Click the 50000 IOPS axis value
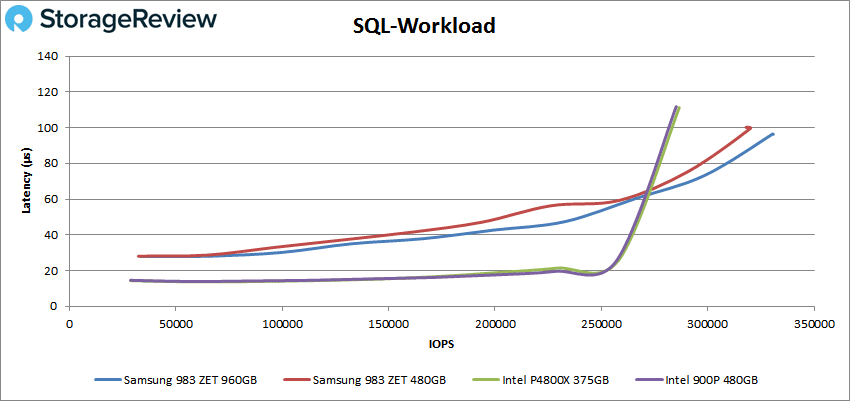Screen dimensions: 850x401 click(x=175, y=323)
